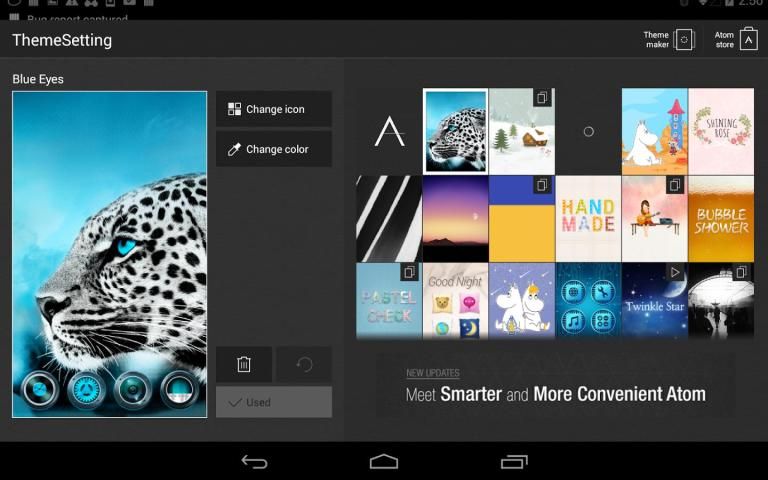The width and height of the screenshot is (768, 480).
Task: Pick the Hand Made theme
Action: click(x=588, y=218)
